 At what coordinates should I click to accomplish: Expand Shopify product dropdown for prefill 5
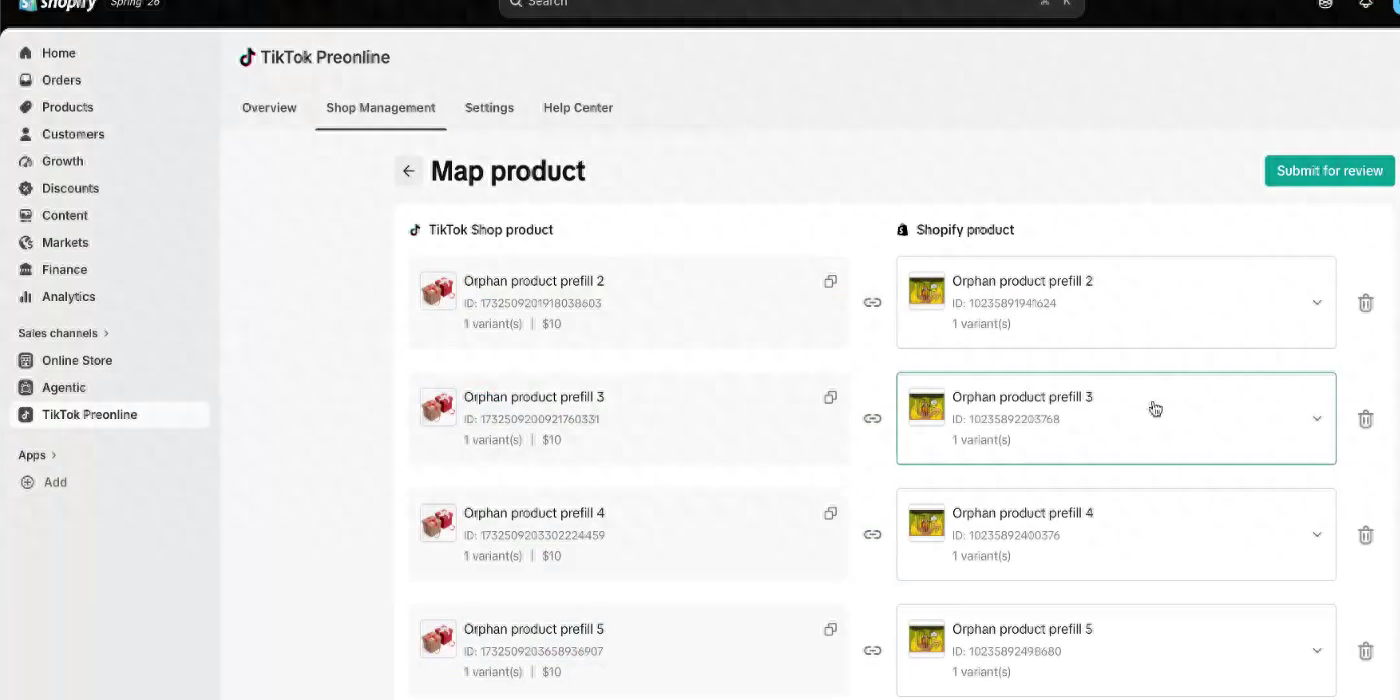click(1317, 651)
